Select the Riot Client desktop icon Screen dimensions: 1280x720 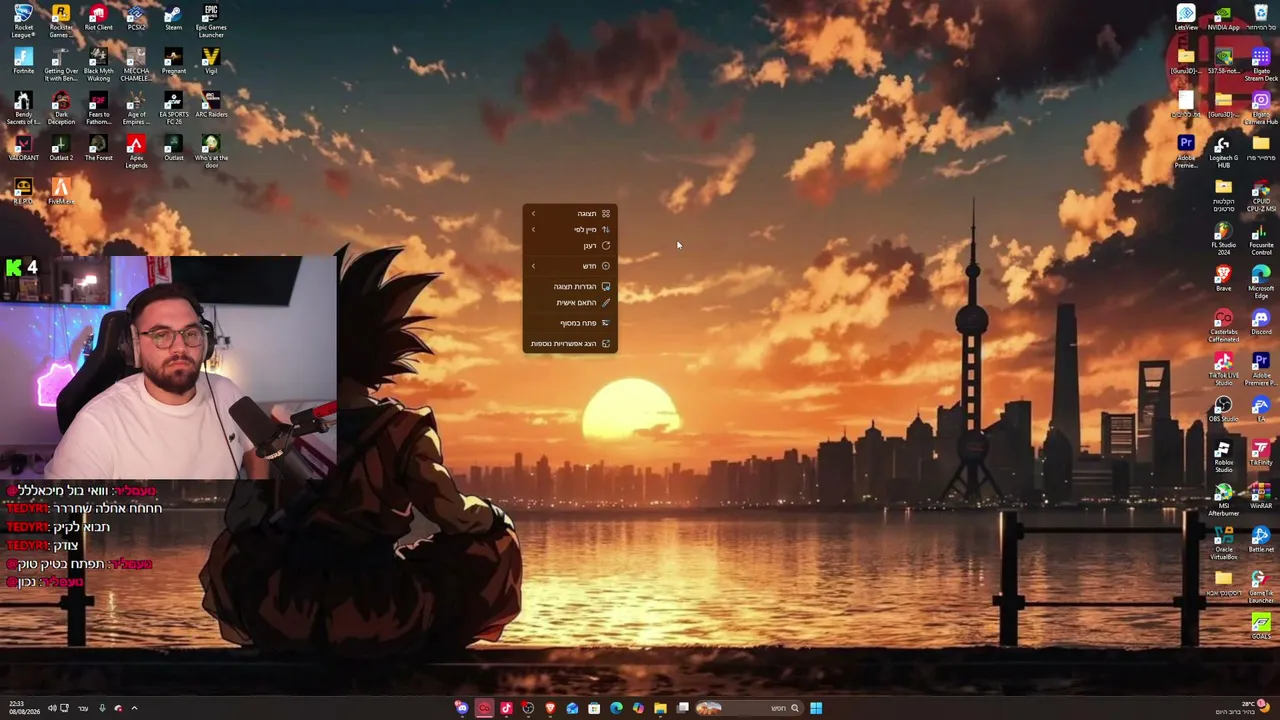98,19
